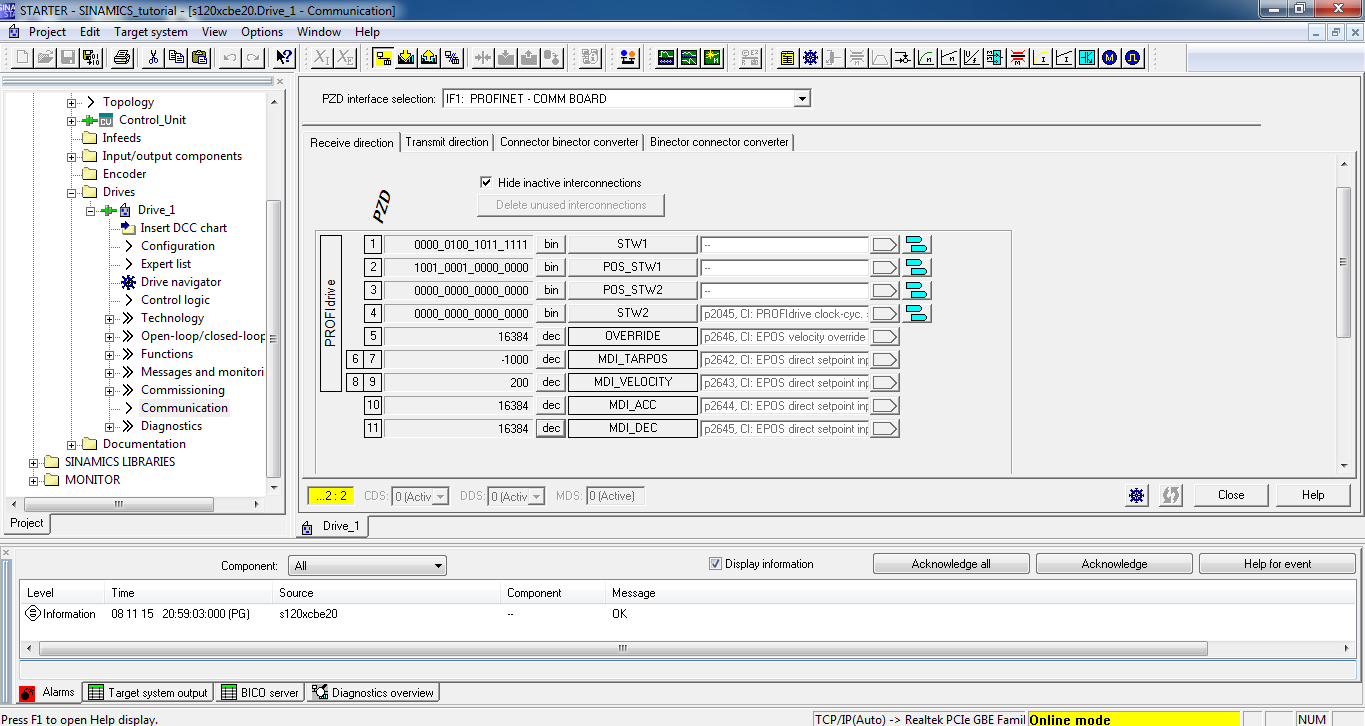Click the cyan-background valve-shaped toolbar icon

click(x=1087, y=58)
